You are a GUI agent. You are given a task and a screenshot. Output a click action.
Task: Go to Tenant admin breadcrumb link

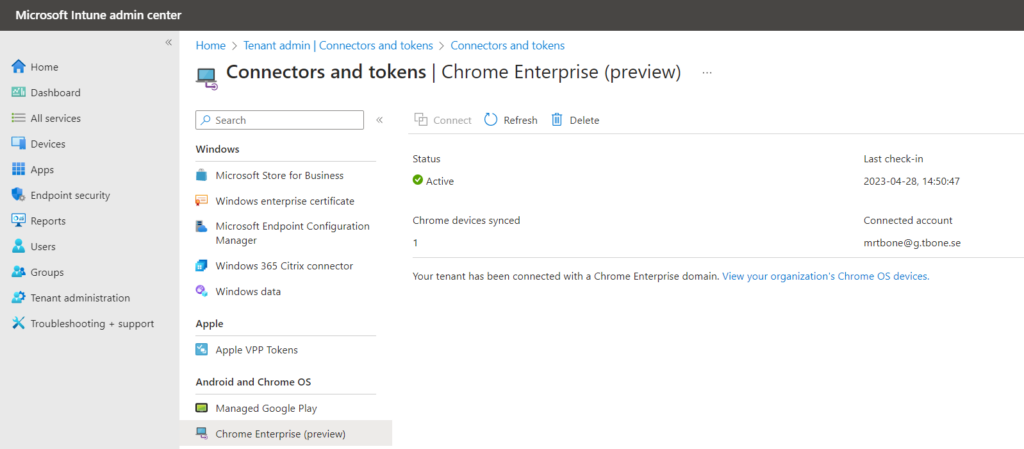(338, 46)
